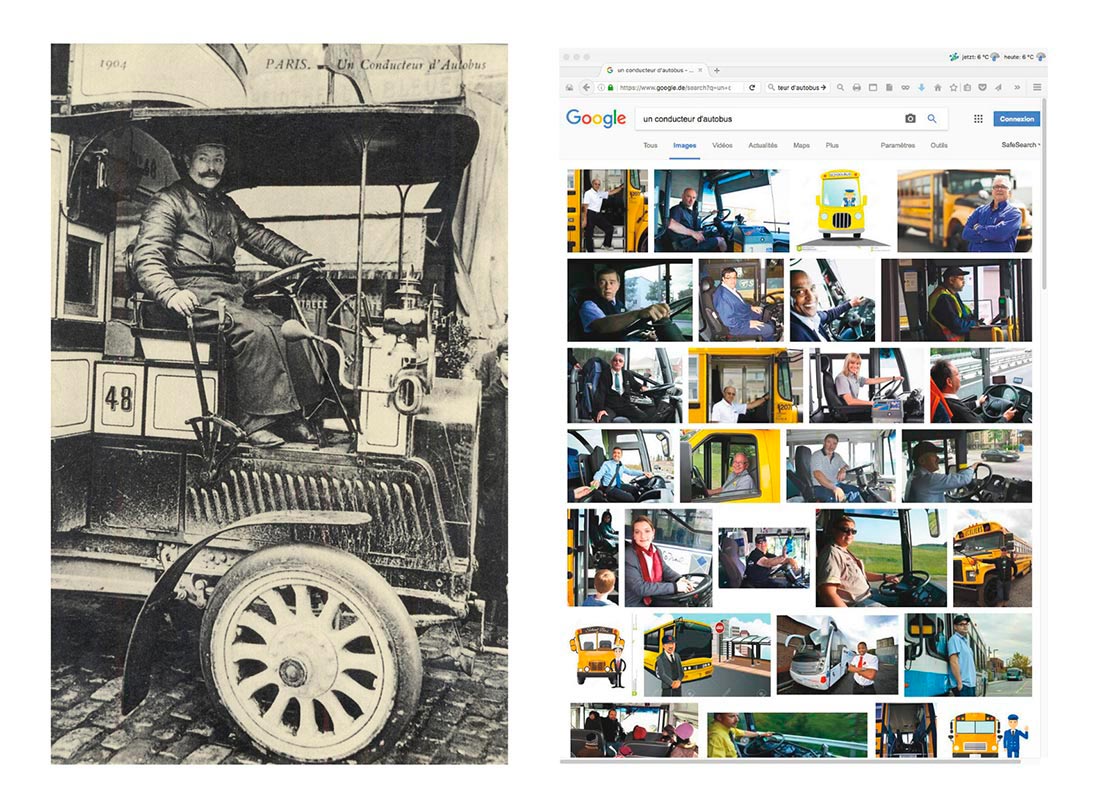Image resolution: width=1100 pixels, height=808 pixels.
Task: Open the Paramètres settings dropdown
Action: [897, 146]
